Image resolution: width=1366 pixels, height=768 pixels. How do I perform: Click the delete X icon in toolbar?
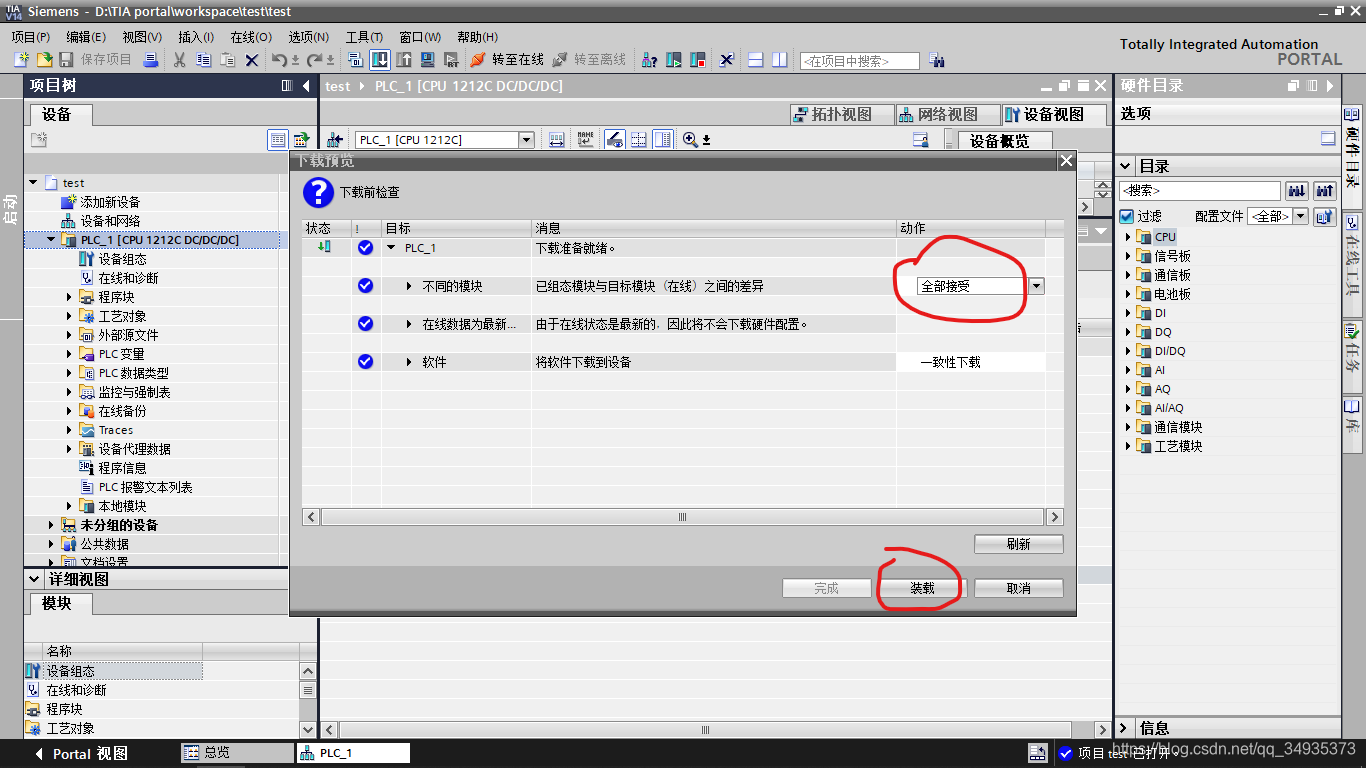(251, 60)
